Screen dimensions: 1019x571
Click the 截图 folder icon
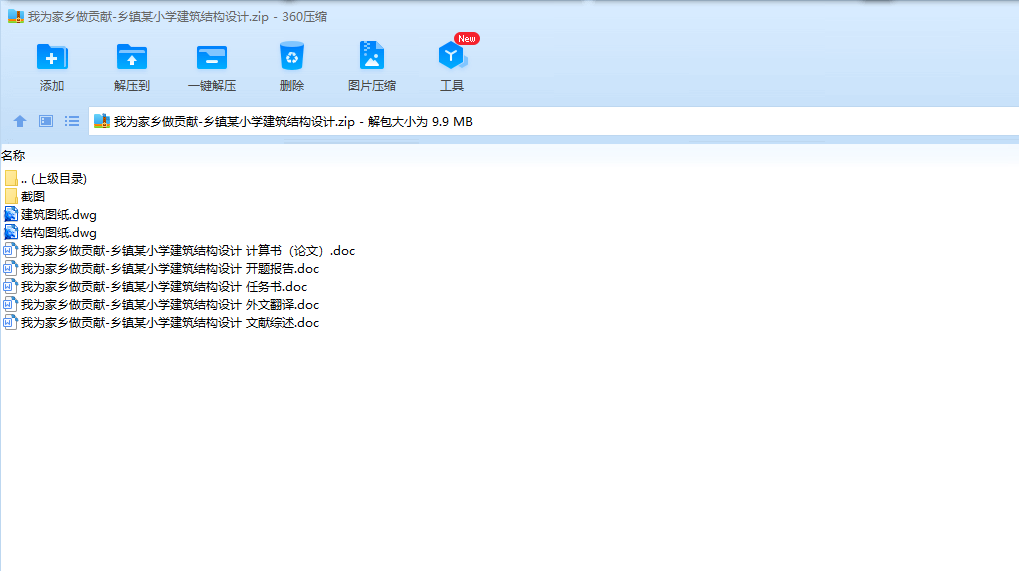click(11, 196)
